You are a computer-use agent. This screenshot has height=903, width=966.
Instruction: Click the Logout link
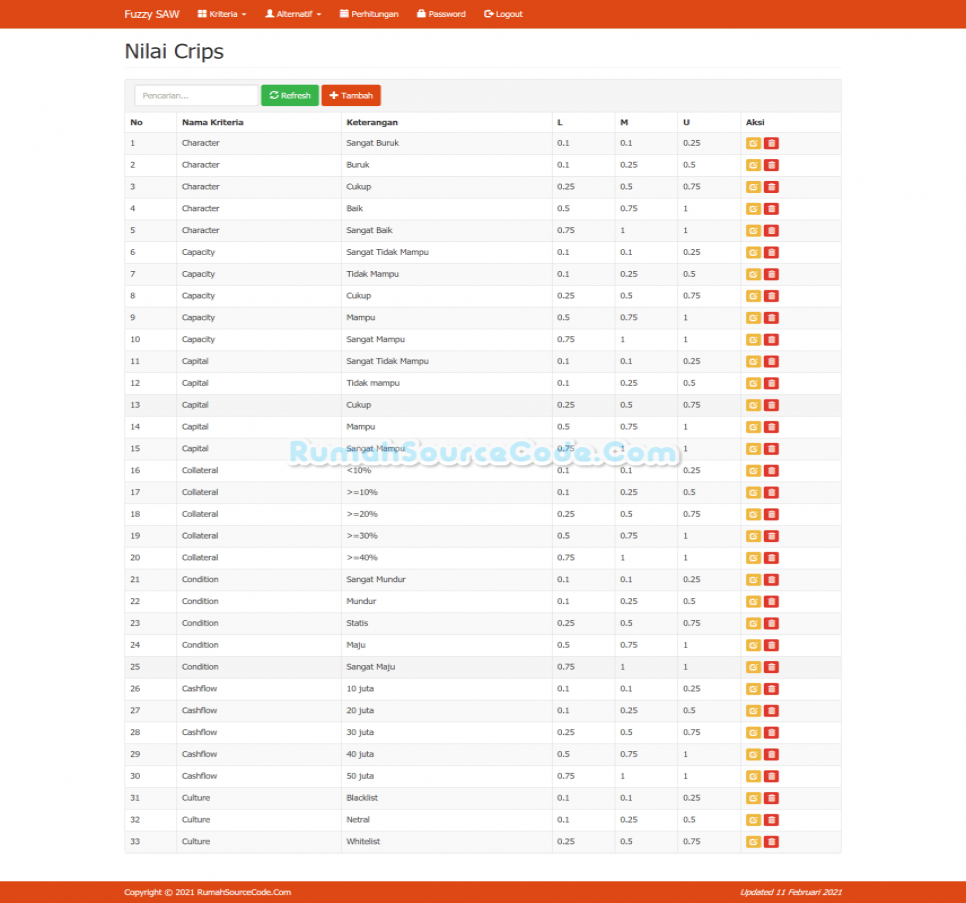[503, 14]
